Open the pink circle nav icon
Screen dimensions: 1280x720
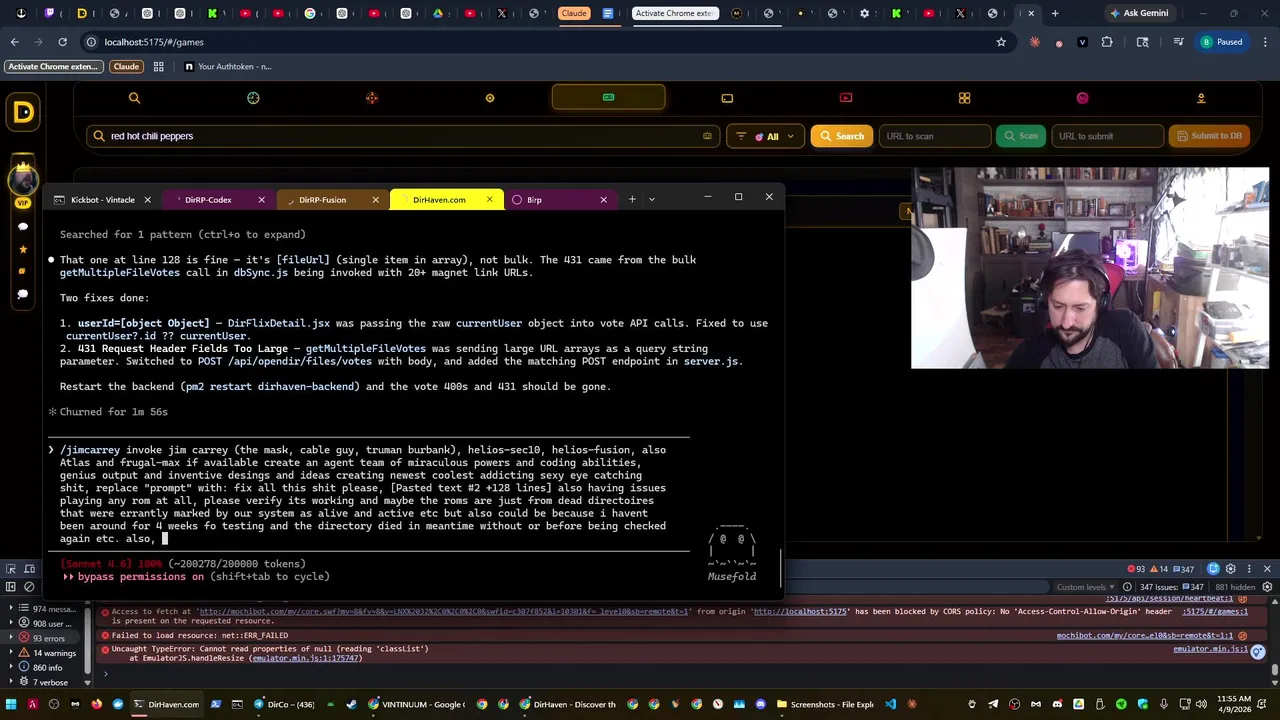pyautogui.click(x=1082, y=98)
